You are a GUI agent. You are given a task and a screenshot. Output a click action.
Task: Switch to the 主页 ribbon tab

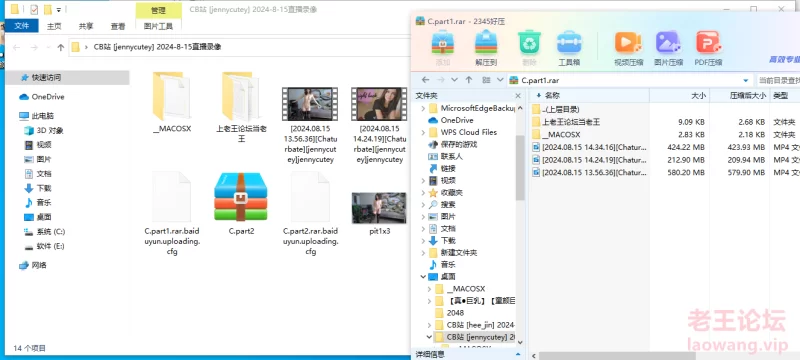pos(54,26)
